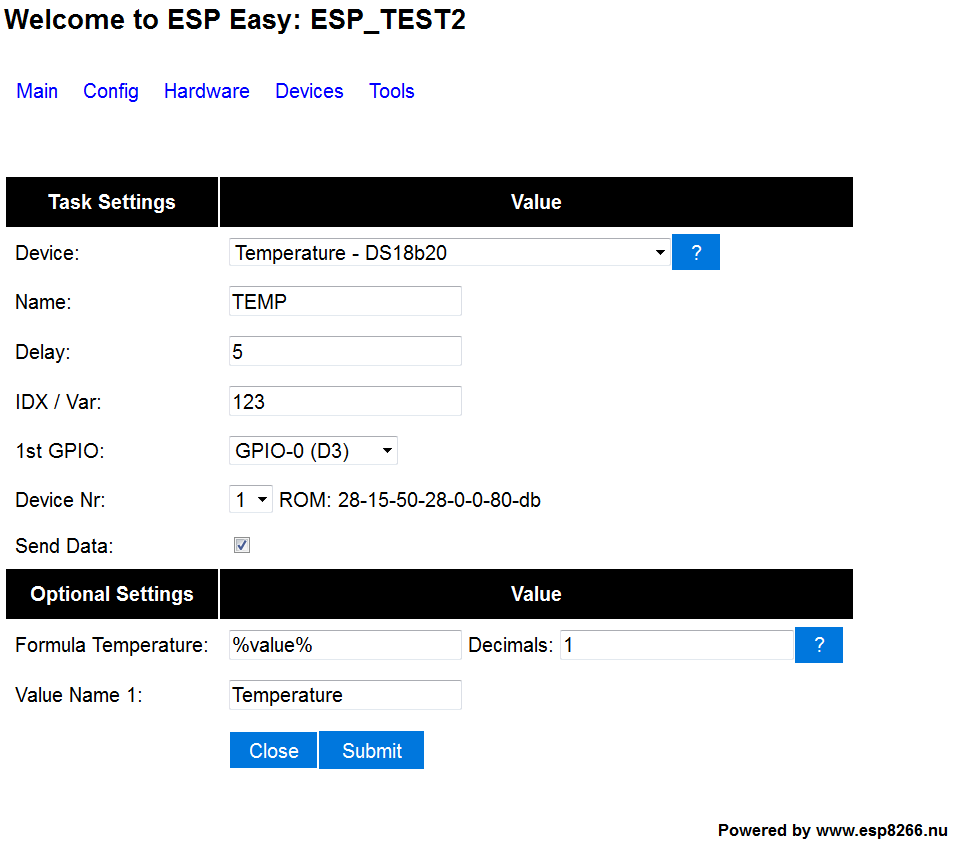Switch to the Devices page

coord(309,91)
